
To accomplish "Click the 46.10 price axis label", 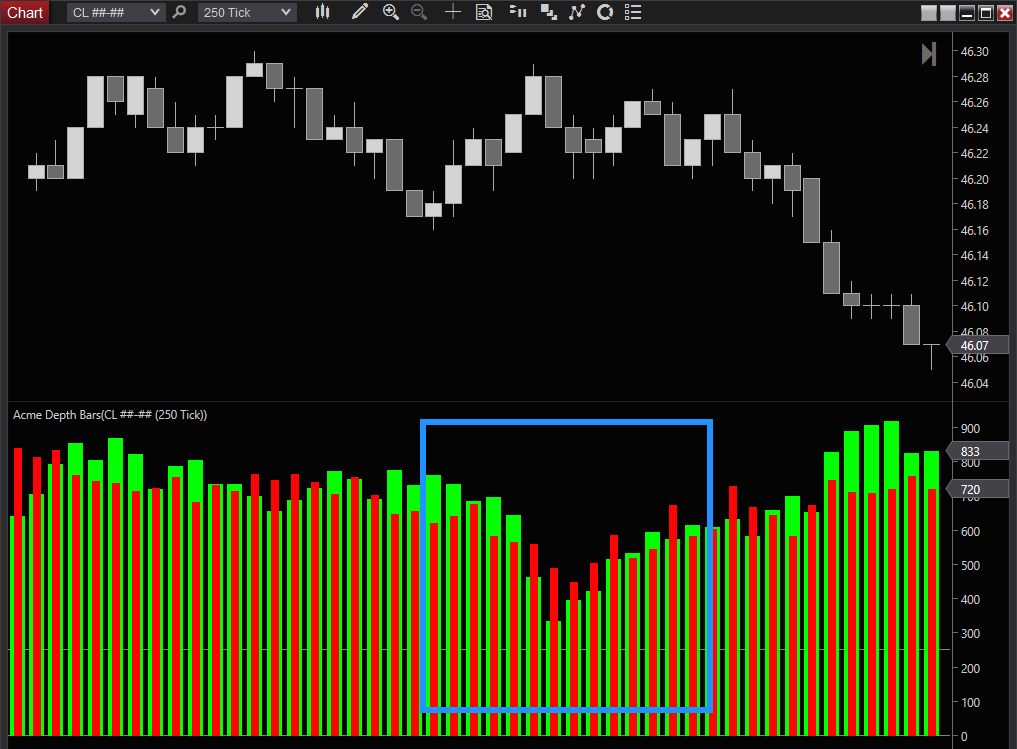I will [x=974, y=307].
